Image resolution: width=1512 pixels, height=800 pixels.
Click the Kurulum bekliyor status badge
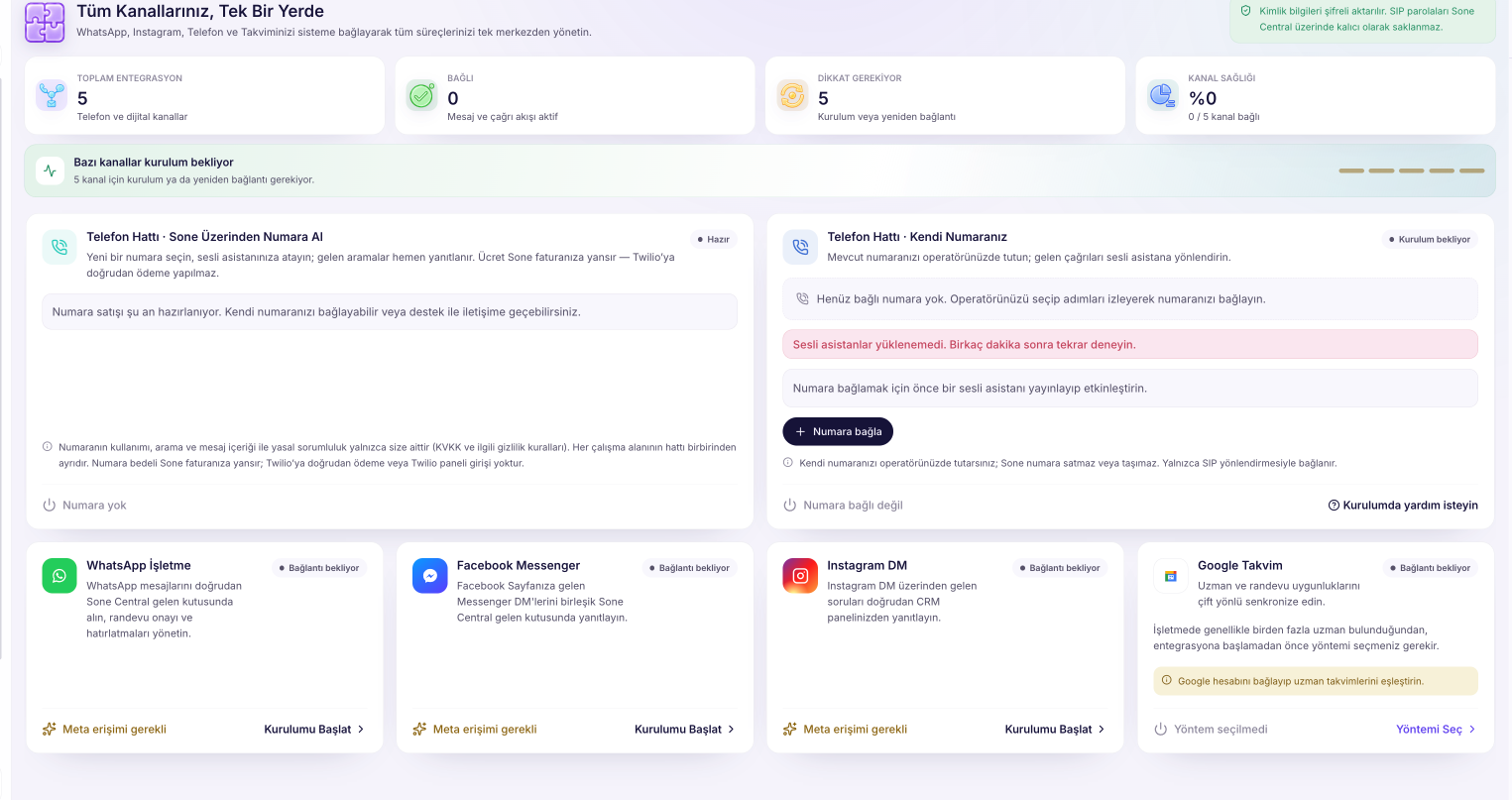coord(1429,239)
